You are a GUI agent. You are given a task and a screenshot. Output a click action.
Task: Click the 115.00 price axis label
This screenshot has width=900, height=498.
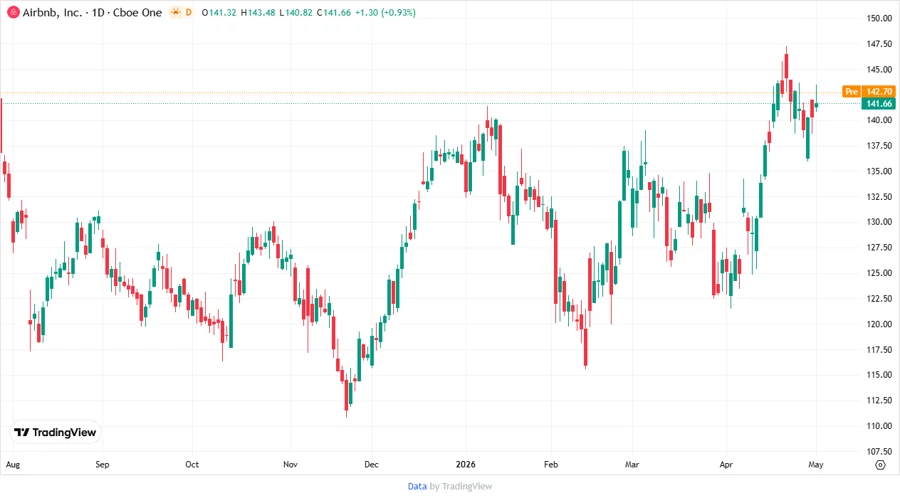click(879, 375)
